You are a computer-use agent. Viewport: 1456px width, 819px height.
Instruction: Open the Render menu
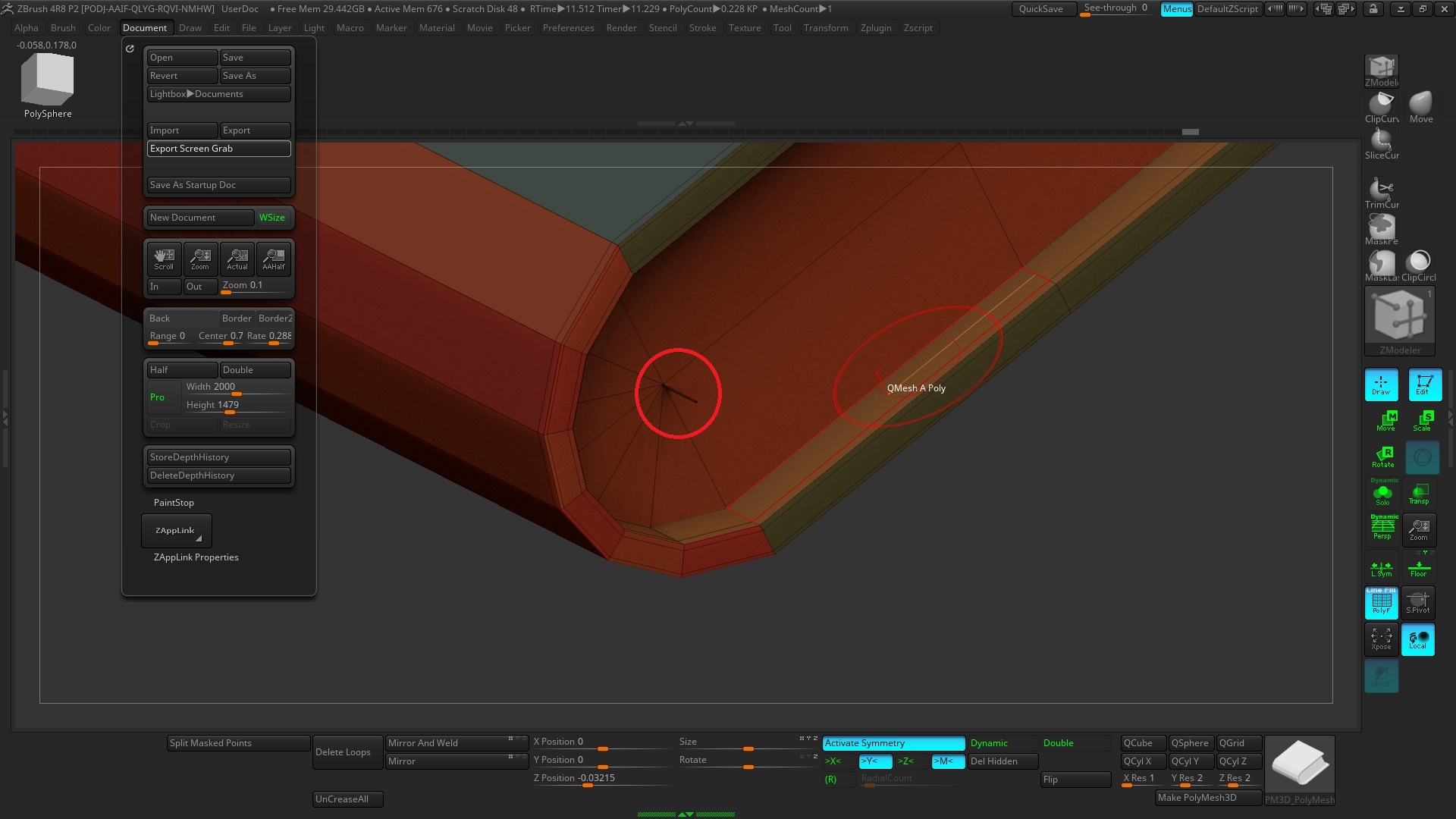(621, 28)
